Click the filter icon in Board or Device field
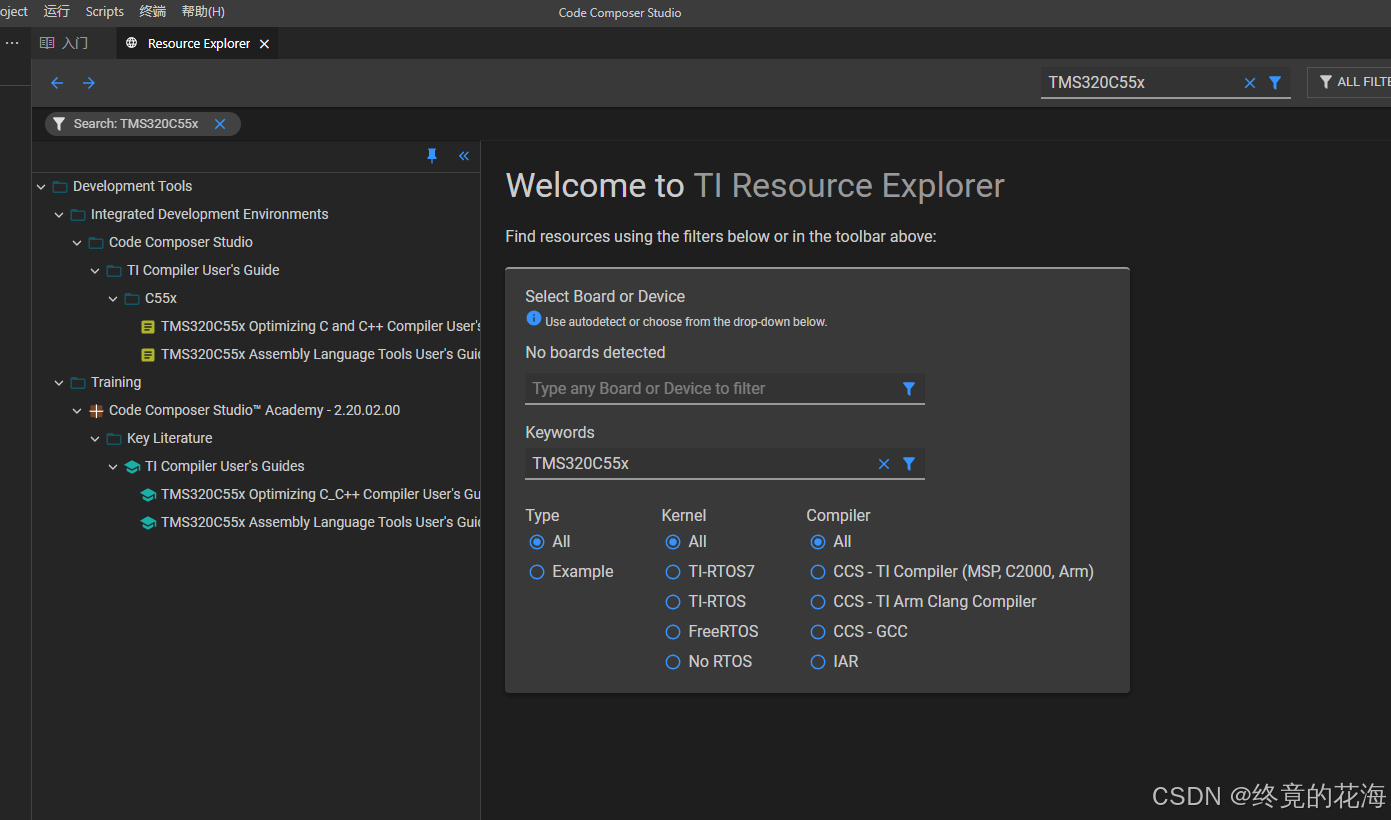1391x820 pixels. click(x=909, y=389)
